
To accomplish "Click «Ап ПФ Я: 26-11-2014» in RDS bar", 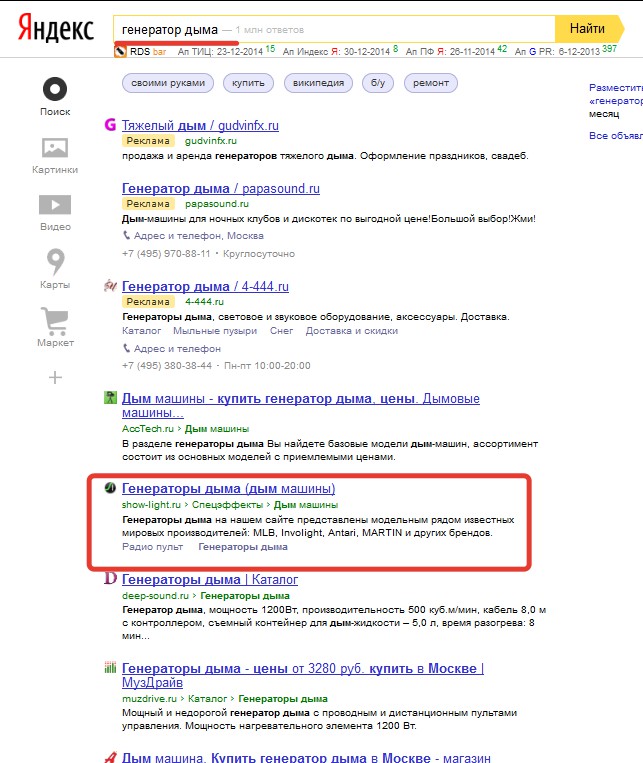I will click(x=450, y=51).
